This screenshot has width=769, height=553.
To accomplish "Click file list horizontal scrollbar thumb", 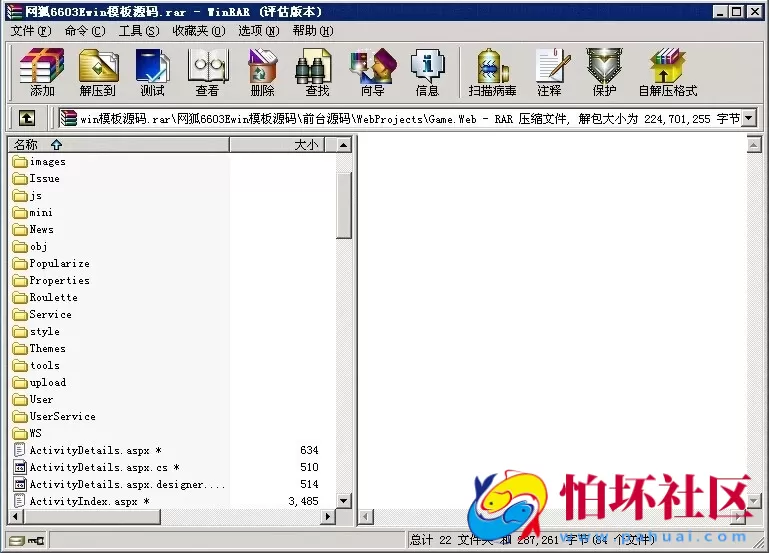I will coord(92,516).
